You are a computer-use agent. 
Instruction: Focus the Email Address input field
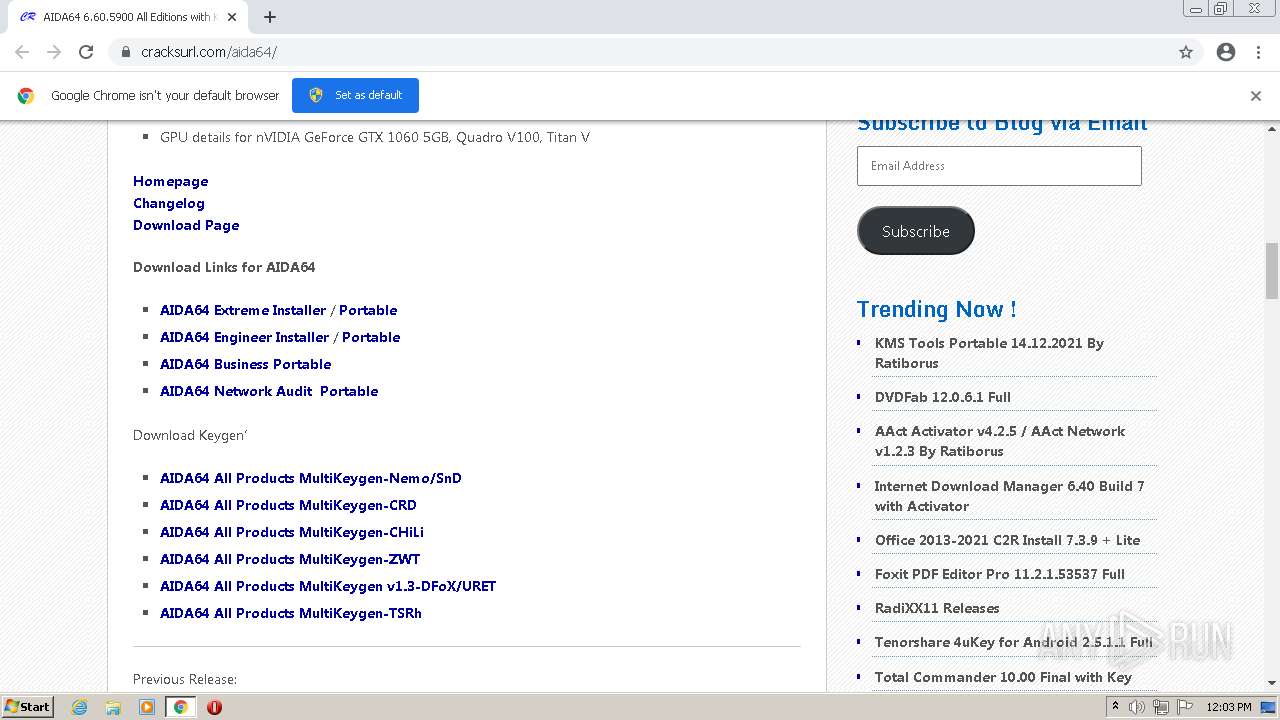click(x=999, y=166)
